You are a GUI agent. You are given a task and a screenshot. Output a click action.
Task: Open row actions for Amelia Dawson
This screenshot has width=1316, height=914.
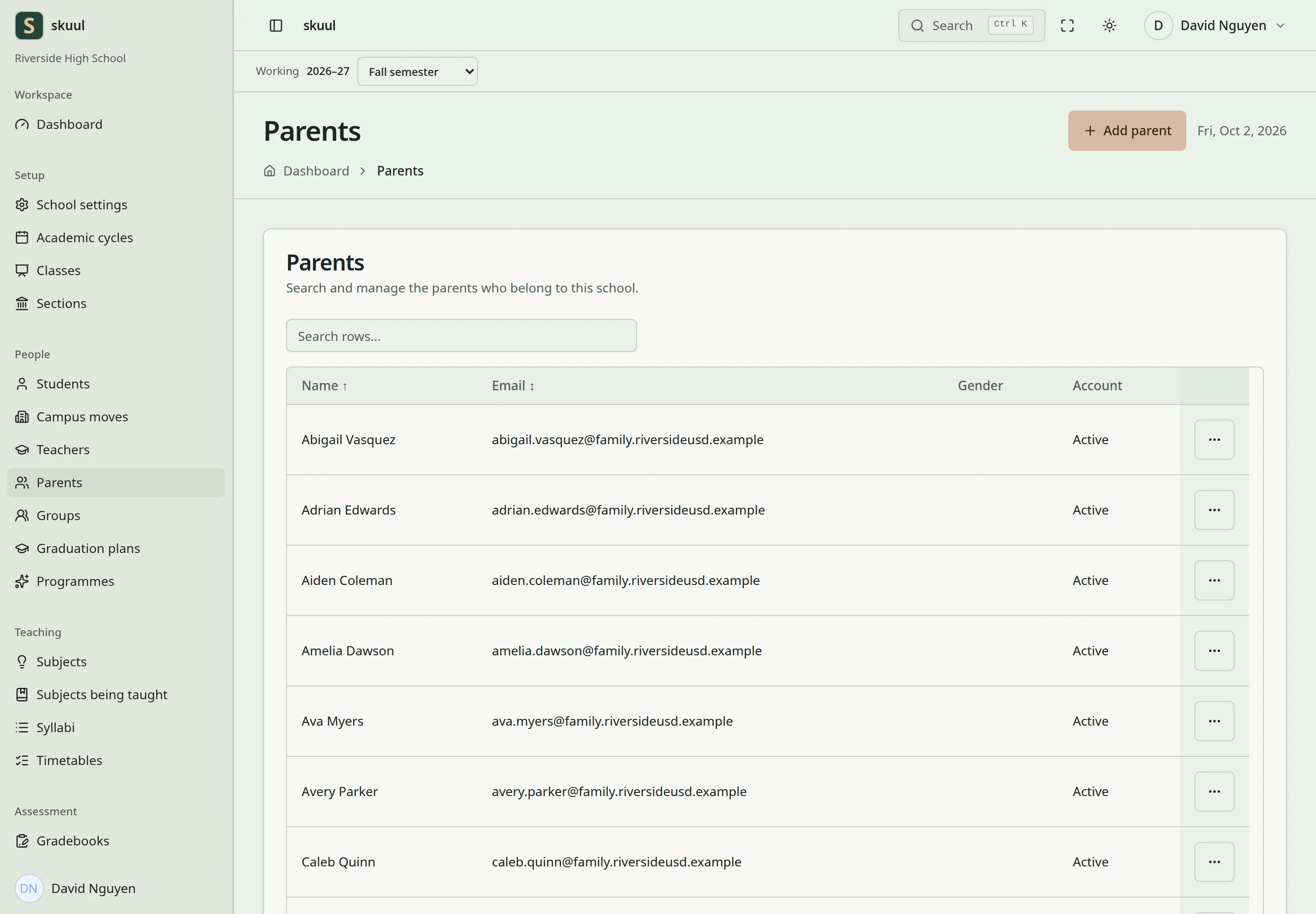tap(1214, 651)
